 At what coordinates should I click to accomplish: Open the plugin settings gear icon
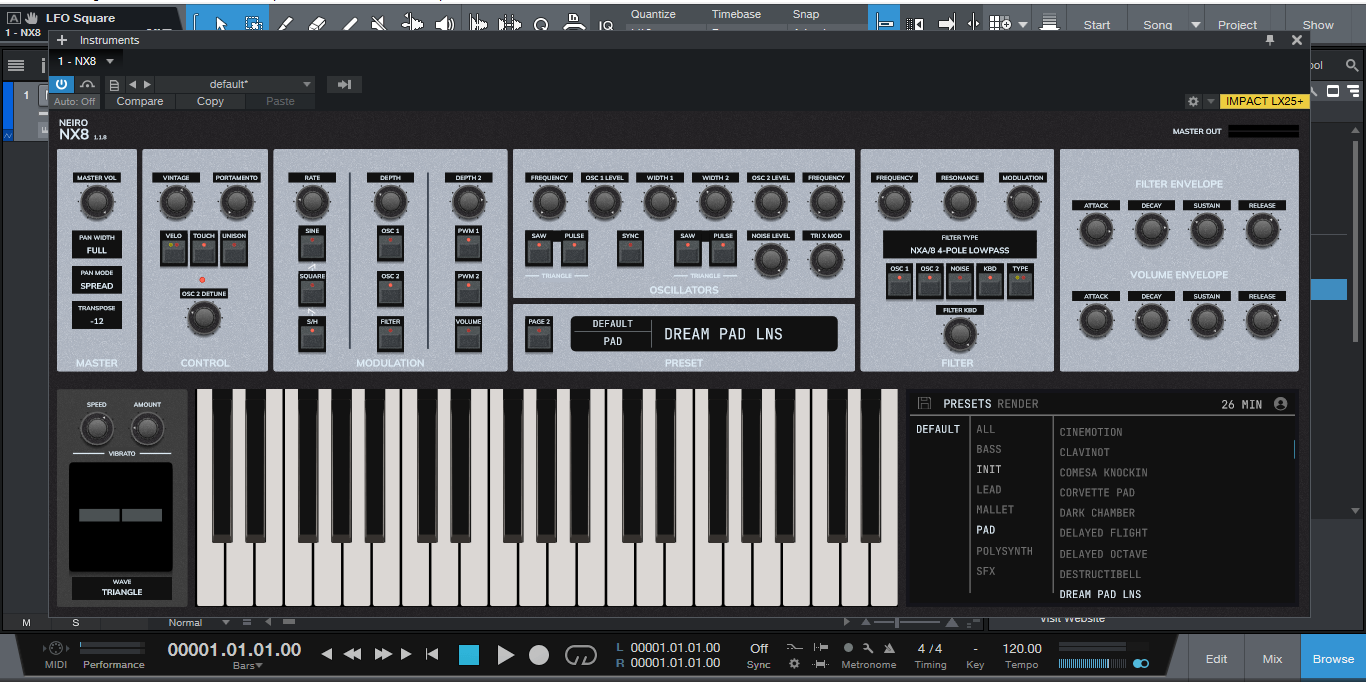pyautogui.click(x=1193, y=101)
